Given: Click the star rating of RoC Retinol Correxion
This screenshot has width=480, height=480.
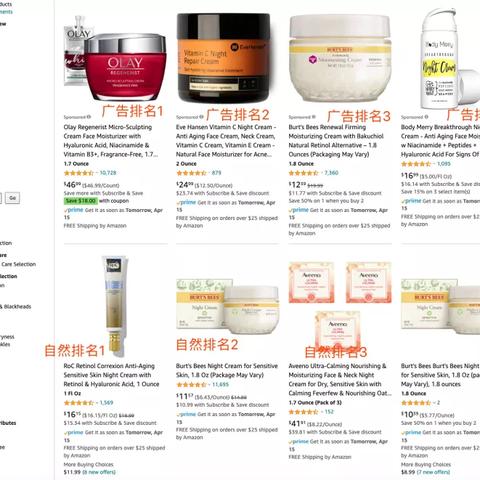Looking at the screenshot, I should tap(79, 403).
